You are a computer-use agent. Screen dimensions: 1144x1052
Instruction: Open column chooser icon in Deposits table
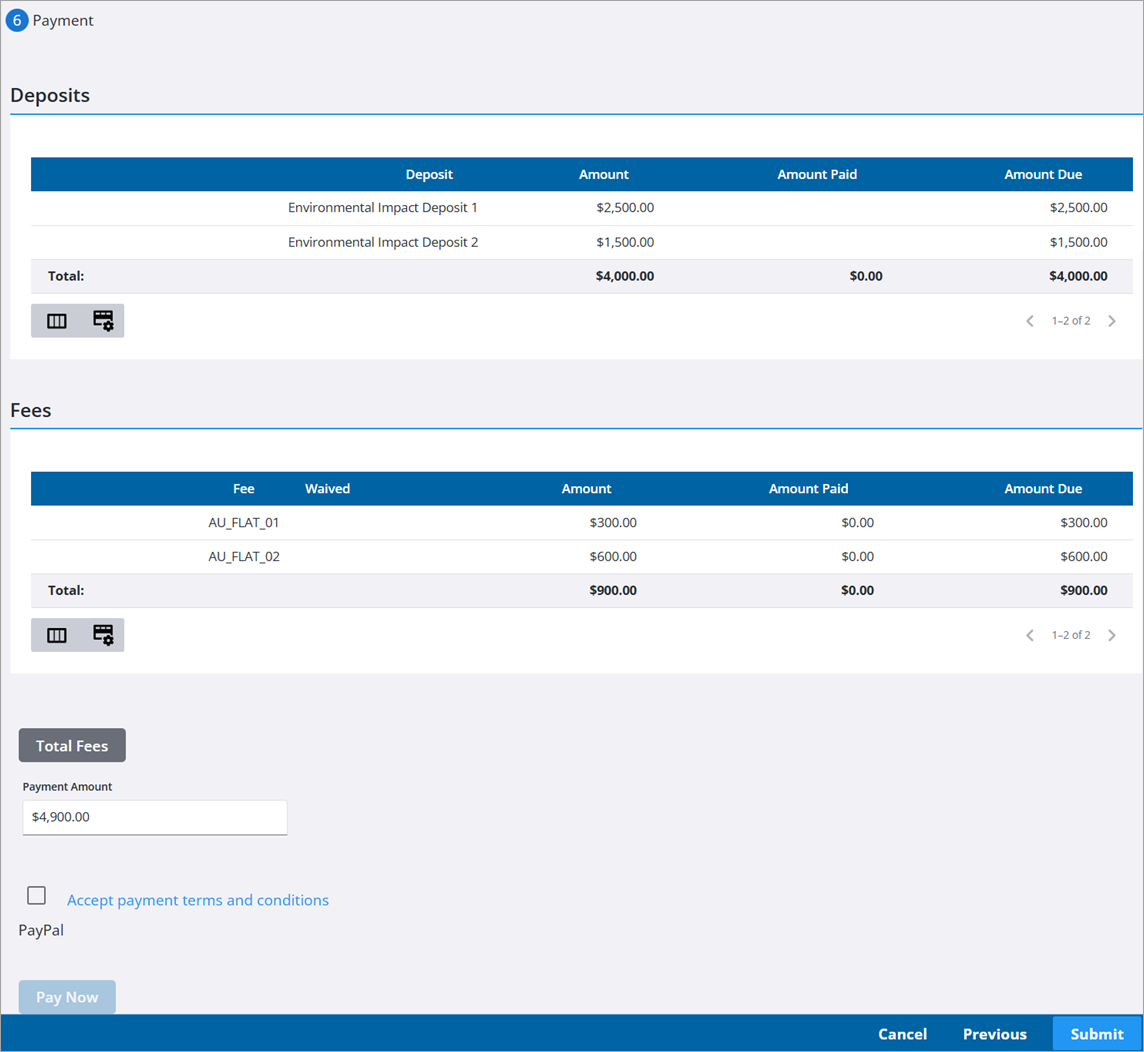point(57,321)
